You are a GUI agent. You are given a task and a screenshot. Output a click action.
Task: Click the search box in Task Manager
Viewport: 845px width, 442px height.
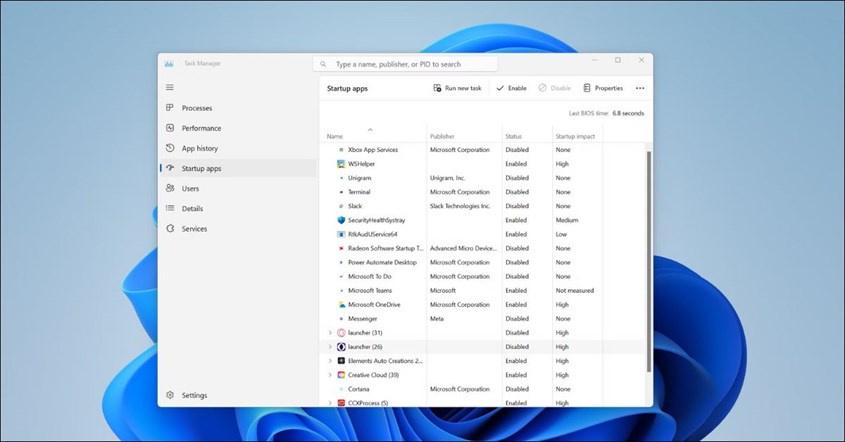[x=405, y=64]
